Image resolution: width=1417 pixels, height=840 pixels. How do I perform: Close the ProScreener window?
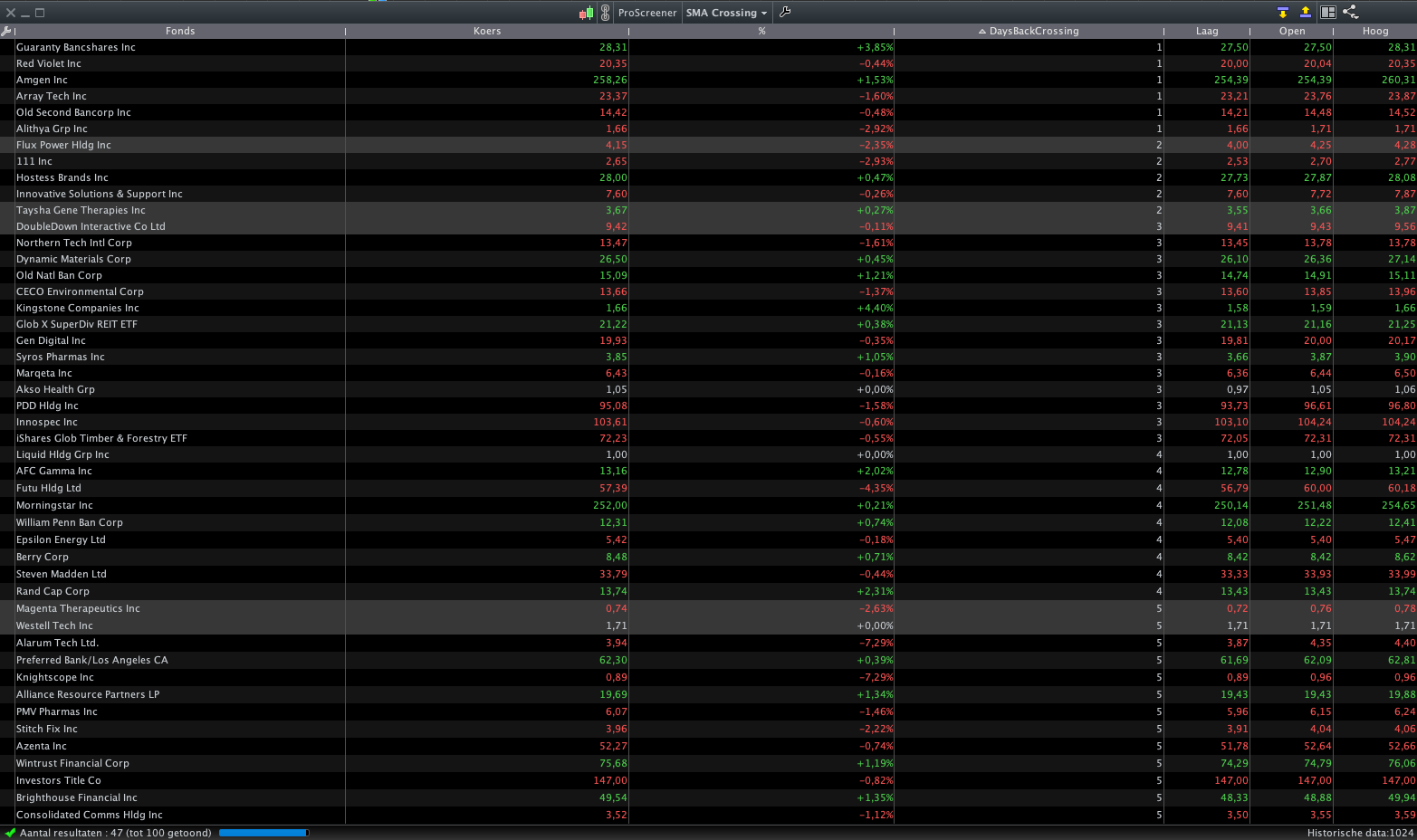(11, 13)
